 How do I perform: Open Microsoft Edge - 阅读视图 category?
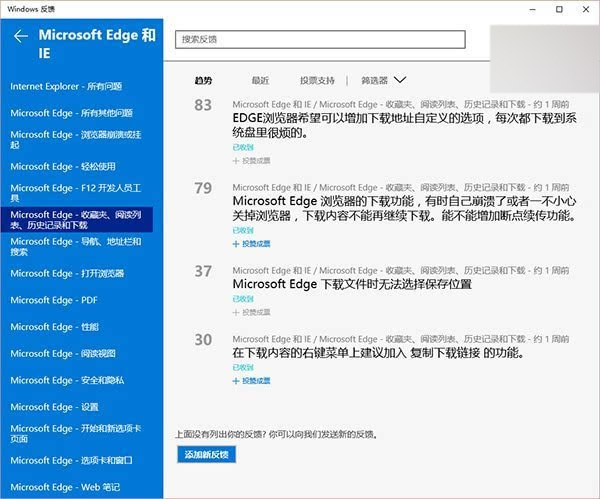pyautogui.click(x=63, y=354)
